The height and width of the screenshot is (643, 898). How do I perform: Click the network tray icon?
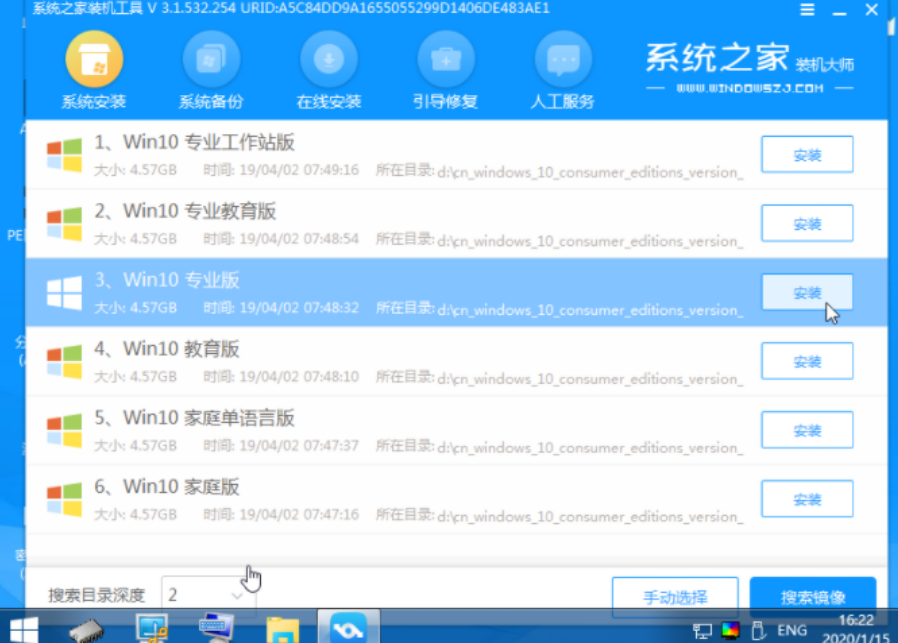tap(702, 630)
